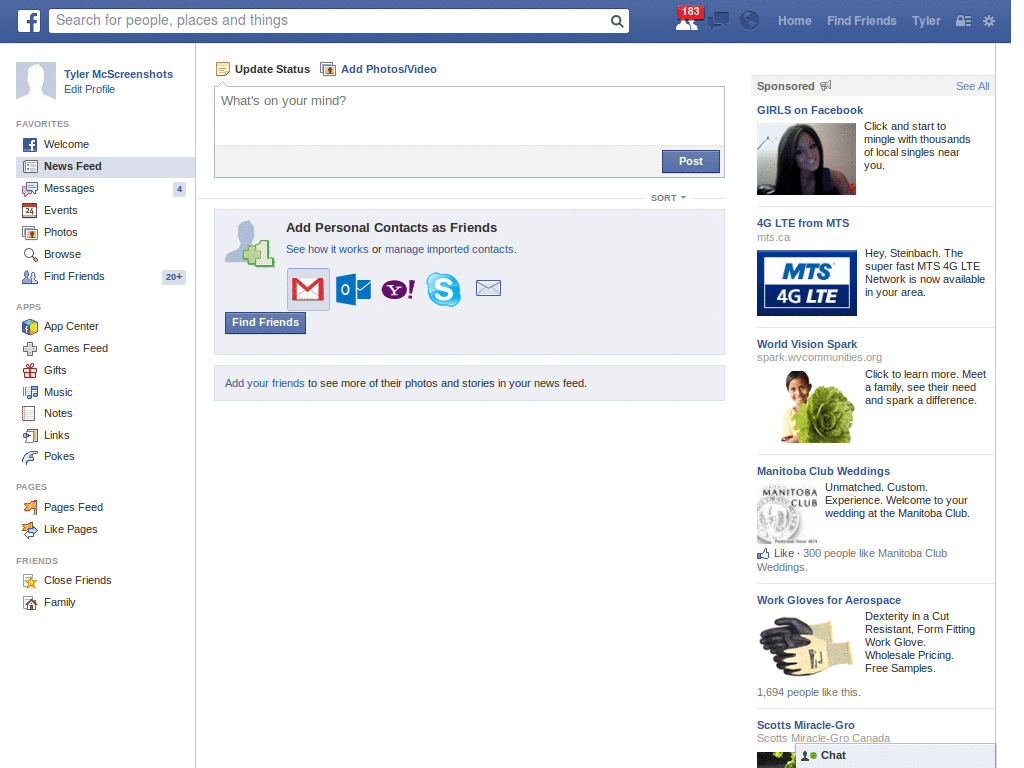Click the blue Post button
Viewport: 1024px width, 768px height.
pyautogui.click(x=690, y=161)
